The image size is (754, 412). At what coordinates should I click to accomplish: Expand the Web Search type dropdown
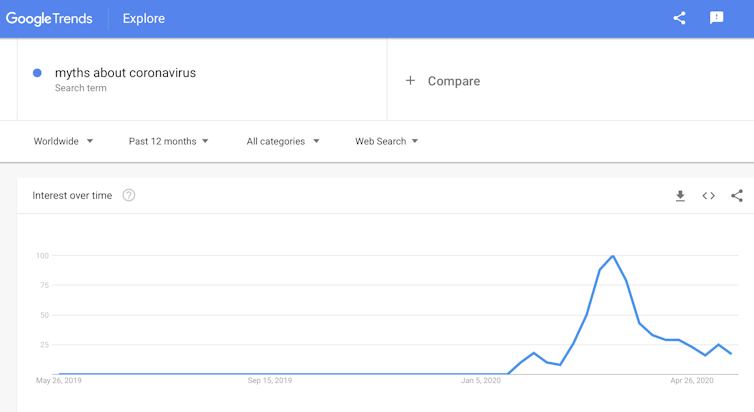(x=386, y=141)
